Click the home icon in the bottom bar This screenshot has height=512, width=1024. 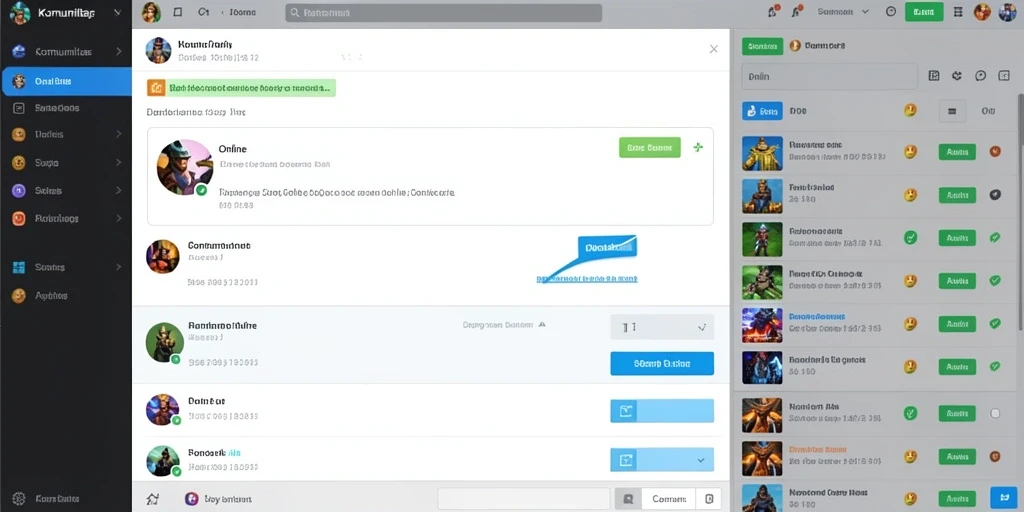point(153,499)
